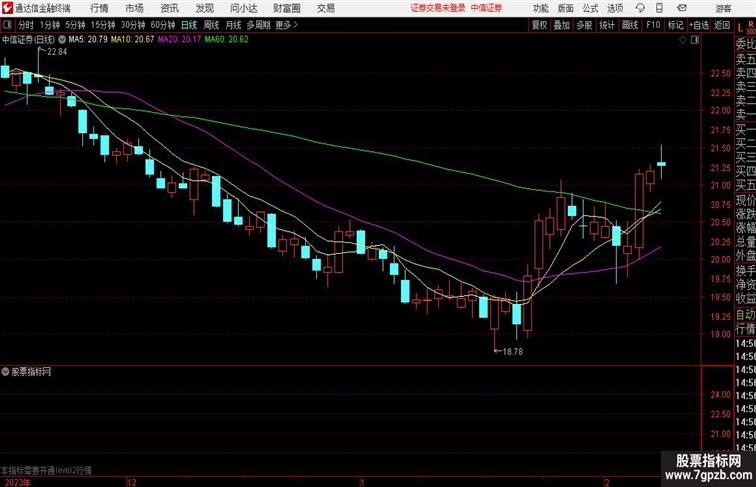Switch to 60分钟 period

pyautogui.click(x=162, y=25)
